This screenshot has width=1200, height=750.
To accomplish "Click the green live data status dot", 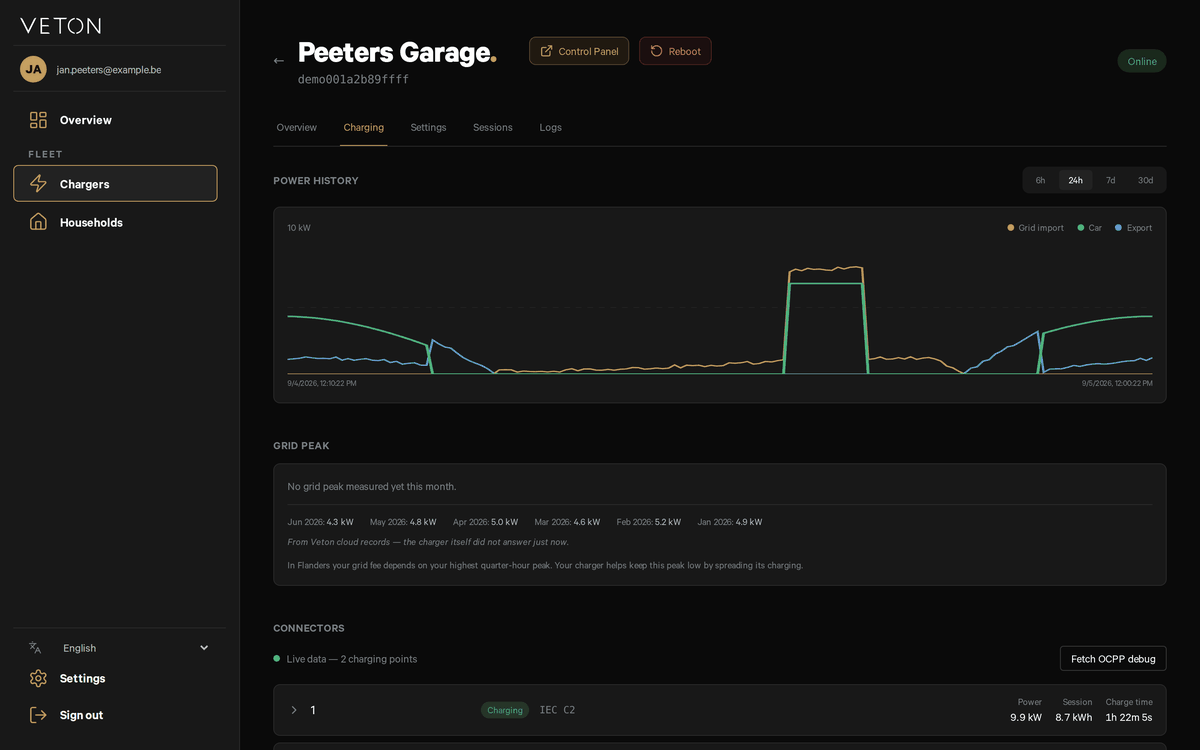I will point(277,659).
